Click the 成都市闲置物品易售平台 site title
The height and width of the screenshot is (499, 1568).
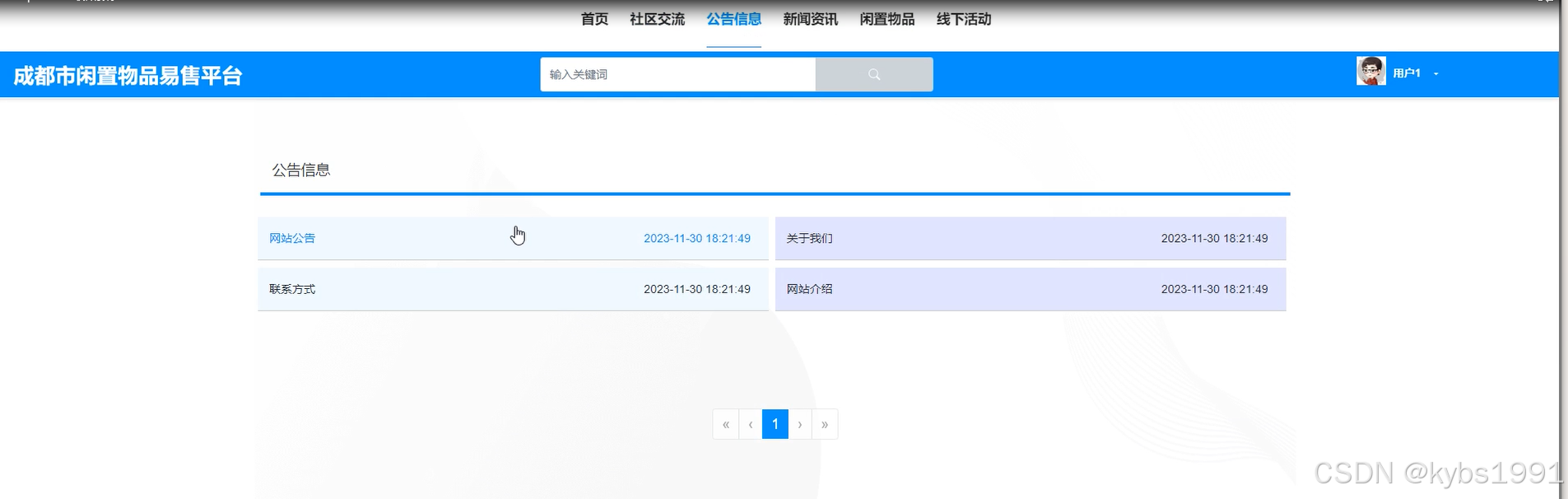[x=128, y=76]
